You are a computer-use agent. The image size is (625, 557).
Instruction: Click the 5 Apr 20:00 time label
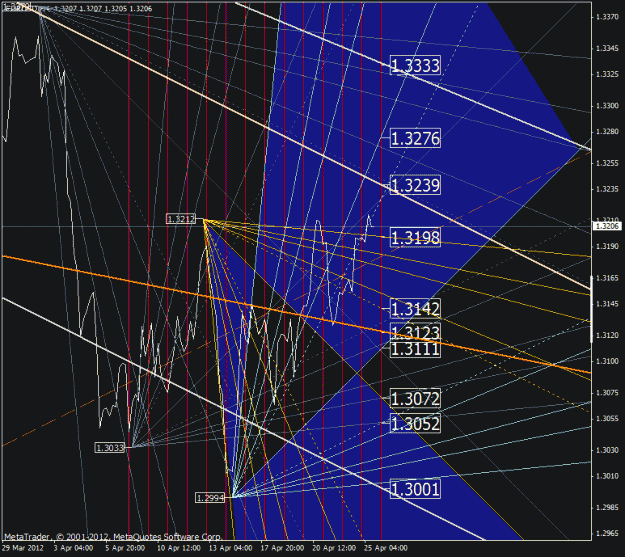pos(125,548)
